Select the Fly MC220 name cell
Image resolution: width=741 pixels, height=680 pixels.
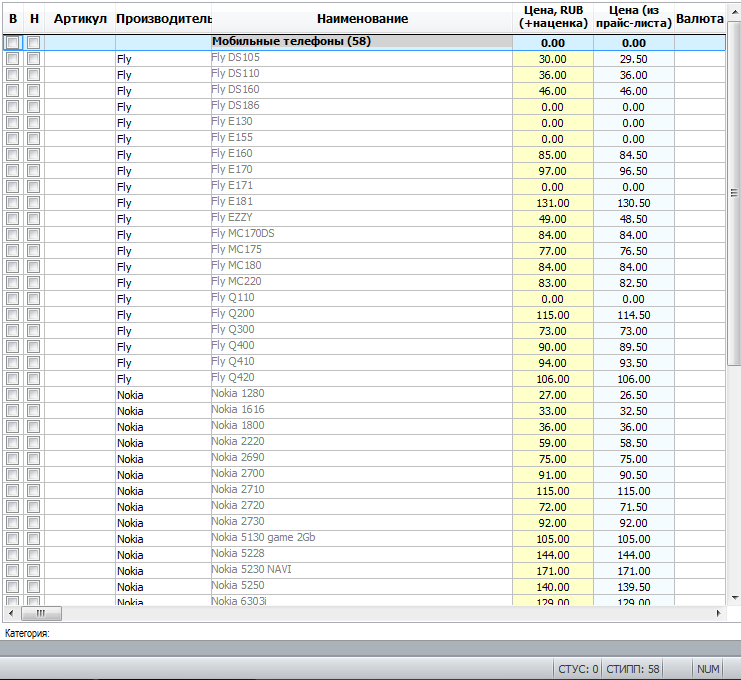click(x=362, y=283)
